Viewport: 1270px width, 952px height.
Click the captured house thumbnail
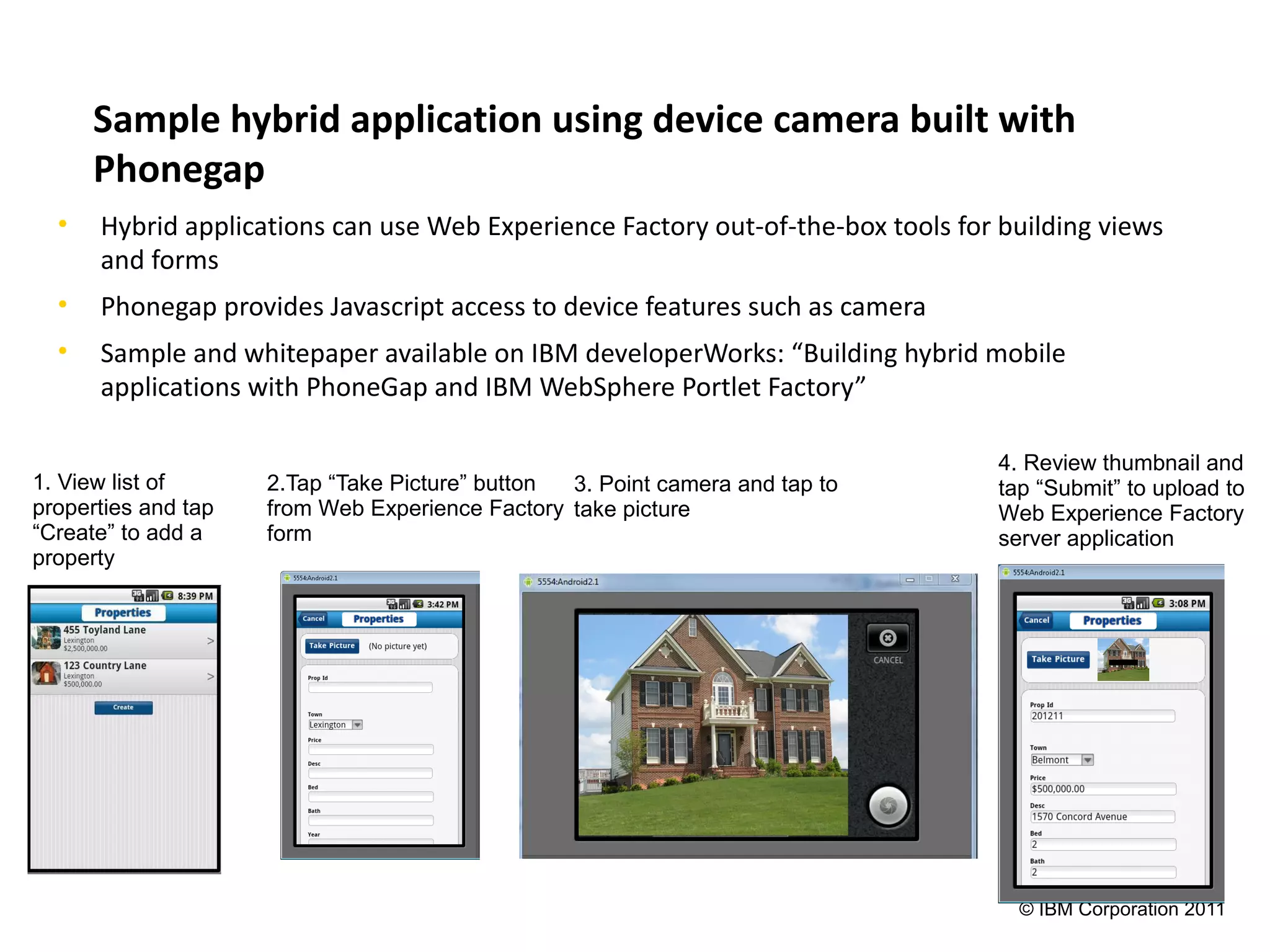1123,660
